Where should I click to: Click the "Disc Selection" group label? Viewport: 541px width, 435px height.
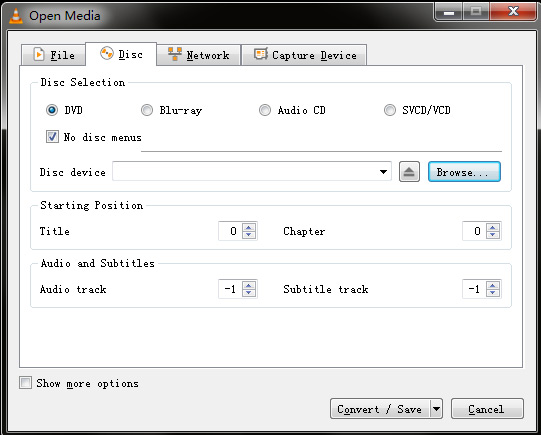click(x=83, y=82)
